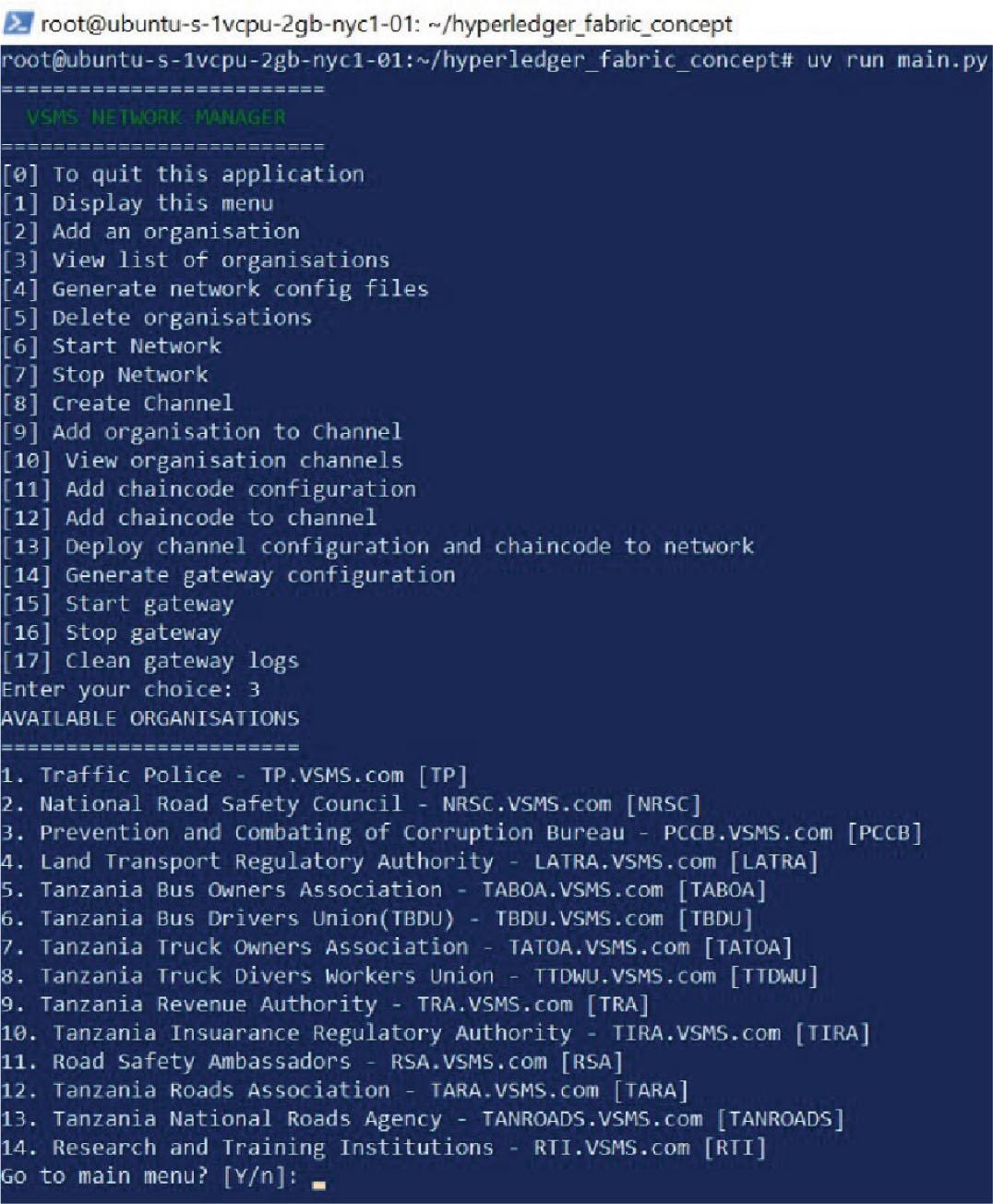Click the Research and Training Institutions entry
This screenshot has height=1204, width=993.
pos(384,1147)
